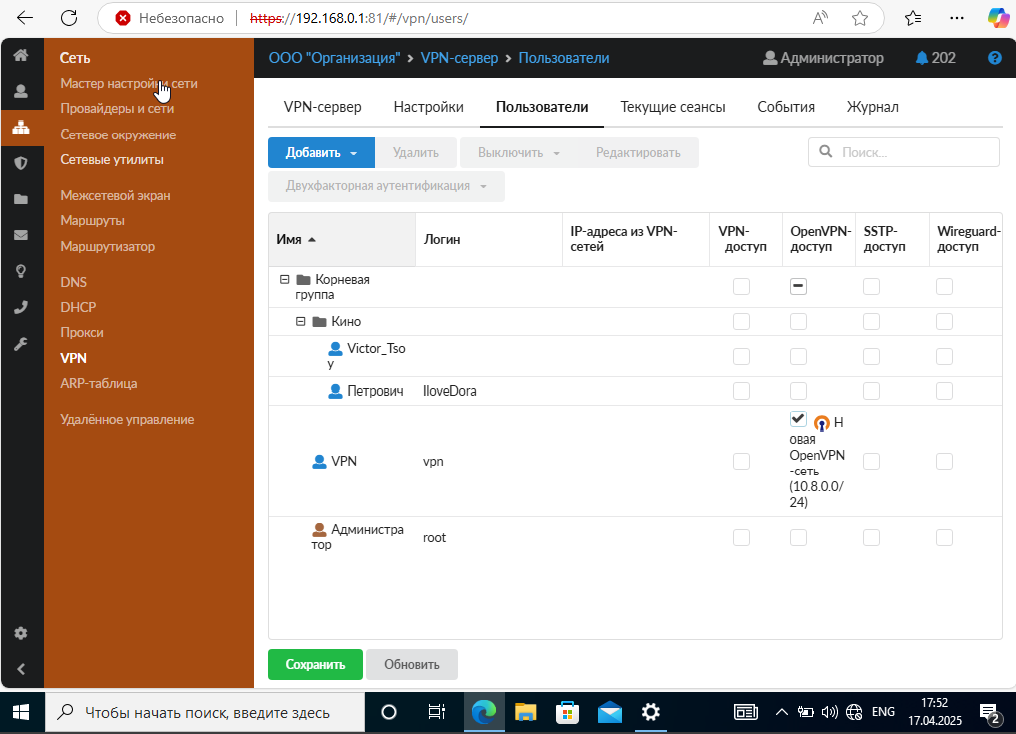Open Удалённое управление menu item

point(127,420)
